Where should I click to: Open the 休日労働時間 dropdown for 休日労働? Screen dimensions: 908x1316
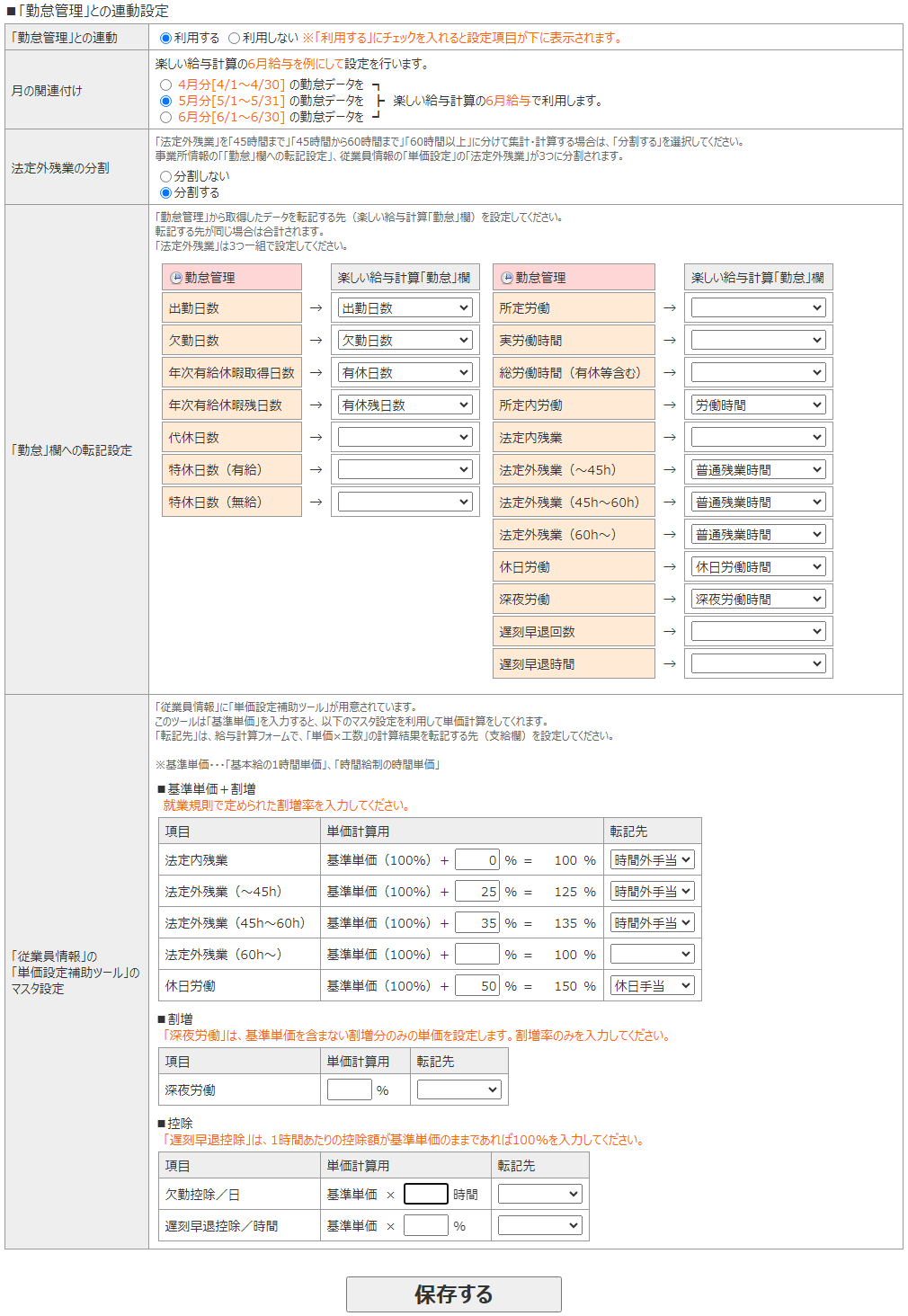coord(758,566)
